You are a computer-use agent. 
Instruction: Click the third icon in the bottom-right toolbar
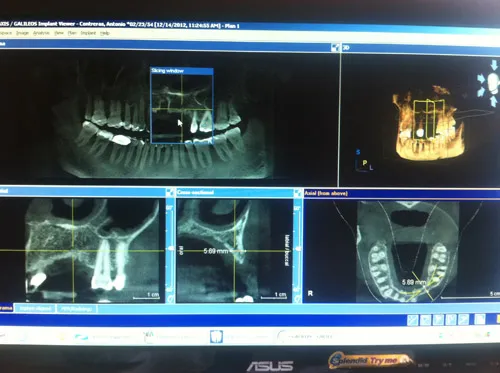tap(438, 320)
